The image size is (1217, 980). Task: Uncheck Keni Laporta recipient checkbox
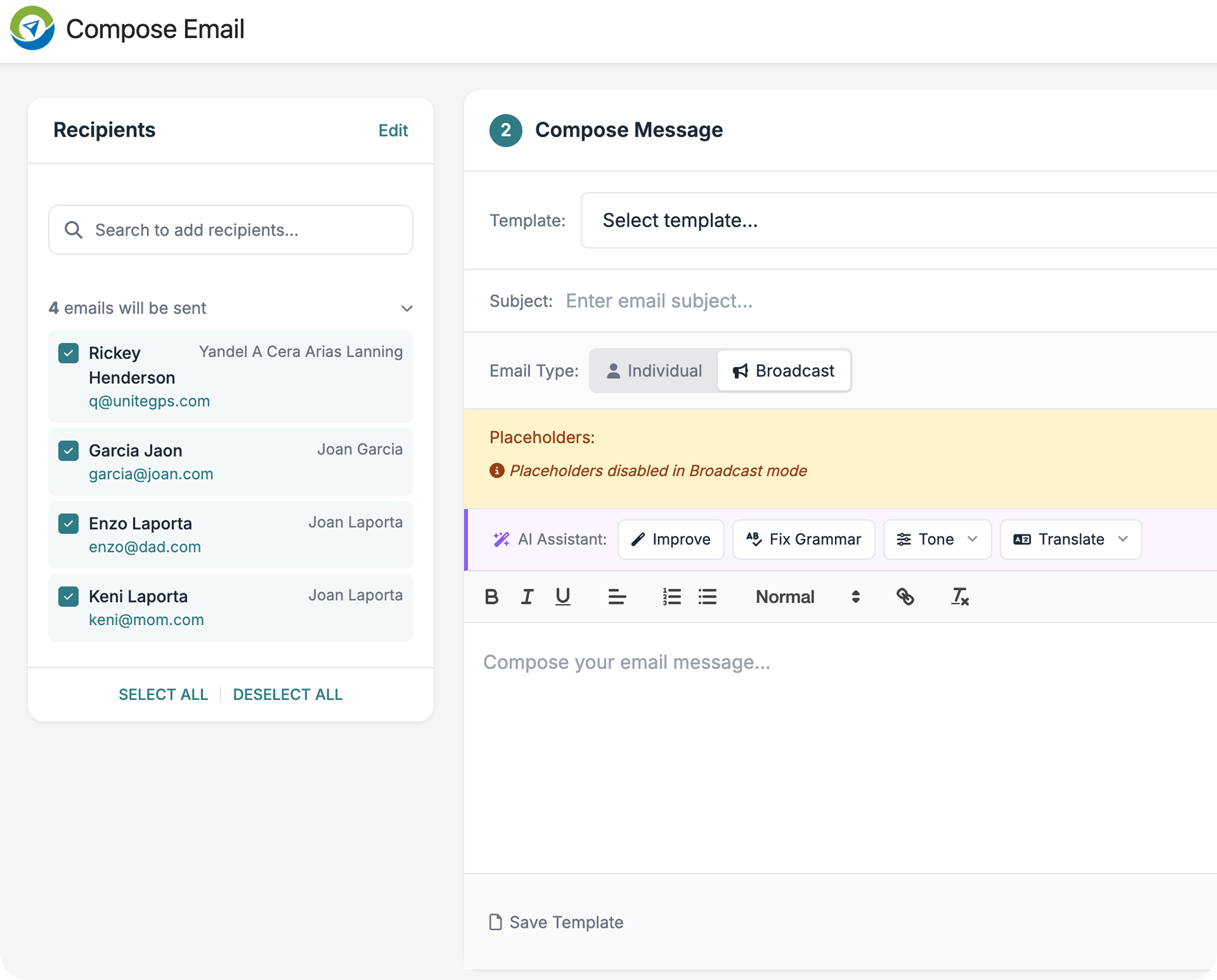(x=68, y=597)
